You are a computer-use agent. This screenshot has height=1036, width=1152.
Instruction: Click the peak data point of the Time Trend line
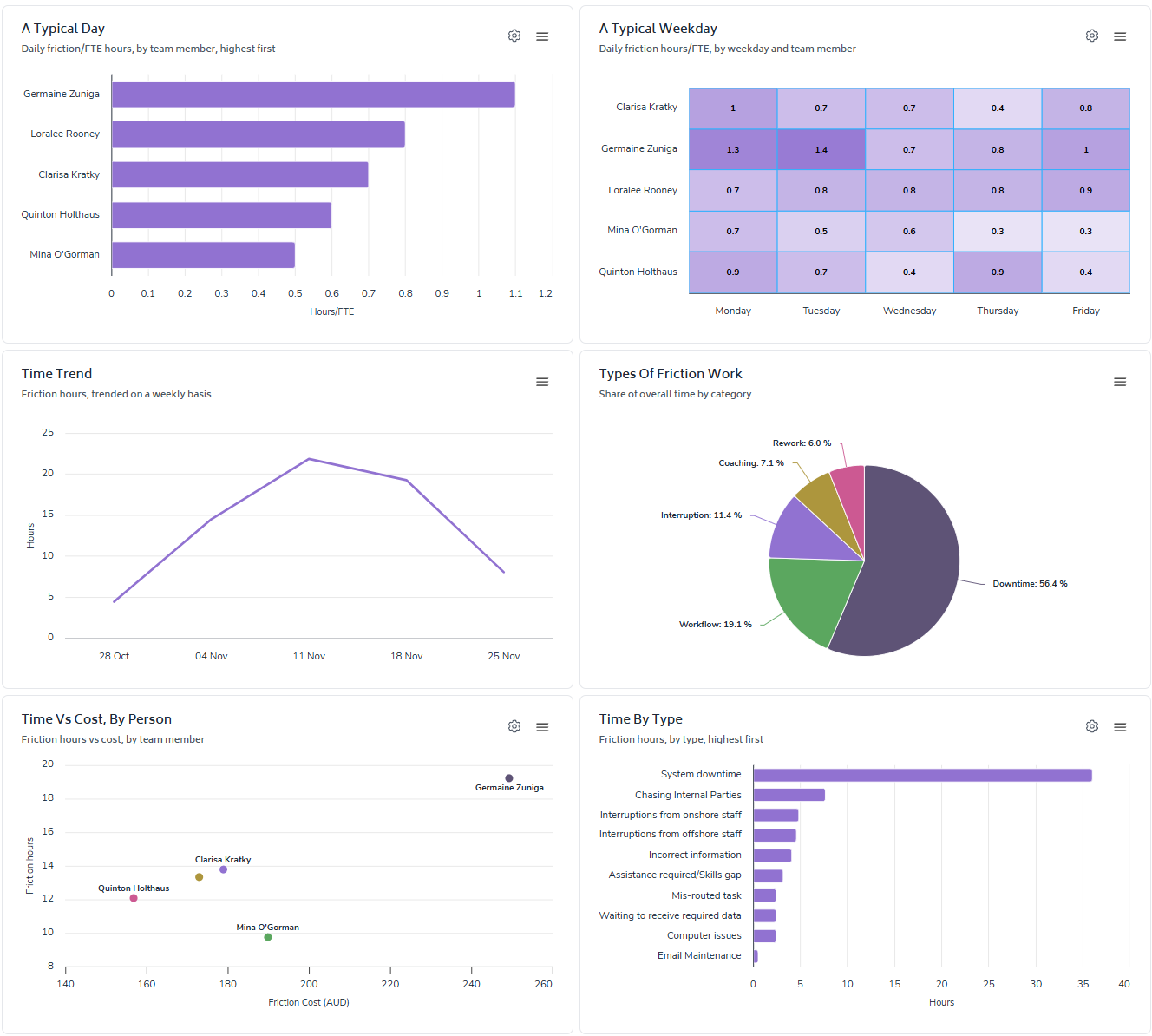tap(309, 459)
